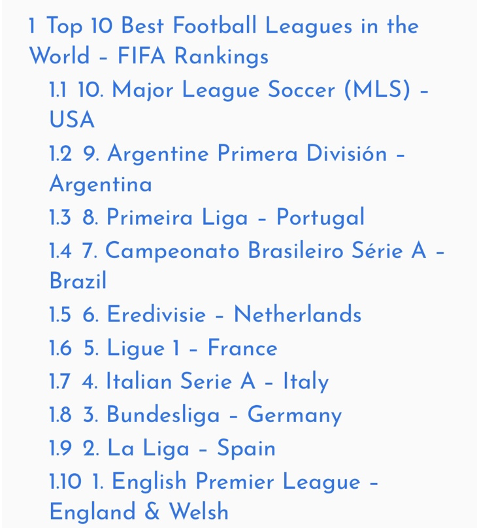This screenshot has height=528, width=478.
Task: Click section number 1.3 in contents
Action: 60,217
